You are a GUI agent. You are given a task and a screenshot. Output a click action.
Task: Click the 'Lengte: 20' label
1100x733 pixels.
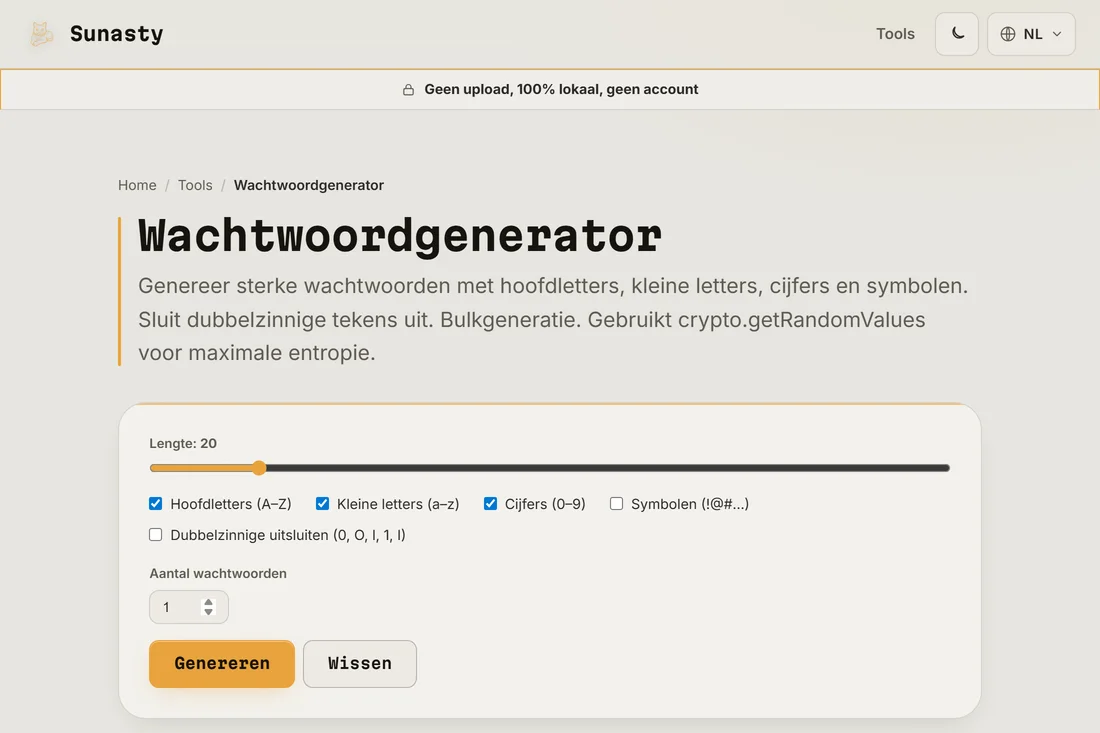coord(183,443)
